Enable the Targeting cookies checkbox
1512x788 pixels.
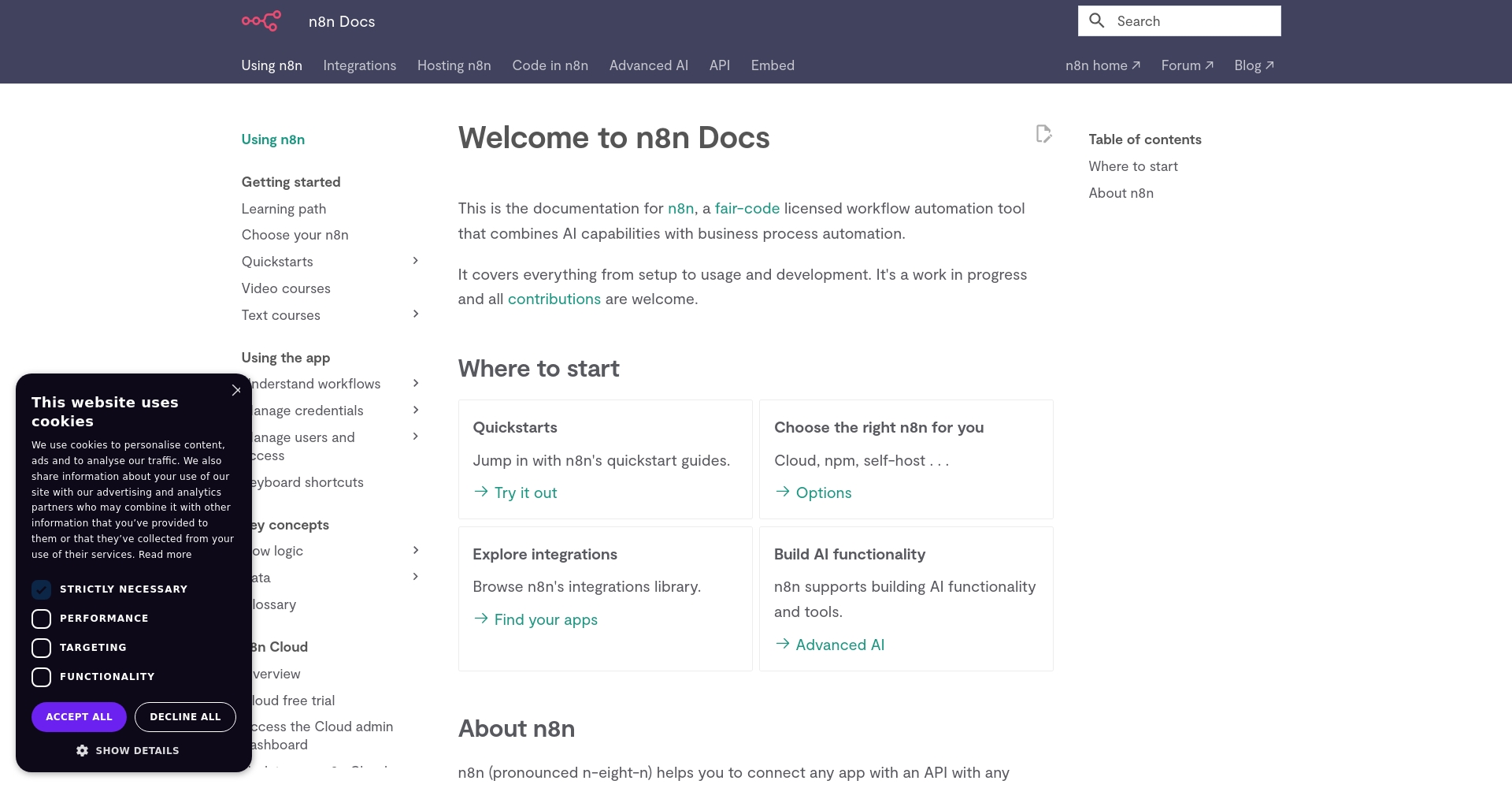pos(42,648)
